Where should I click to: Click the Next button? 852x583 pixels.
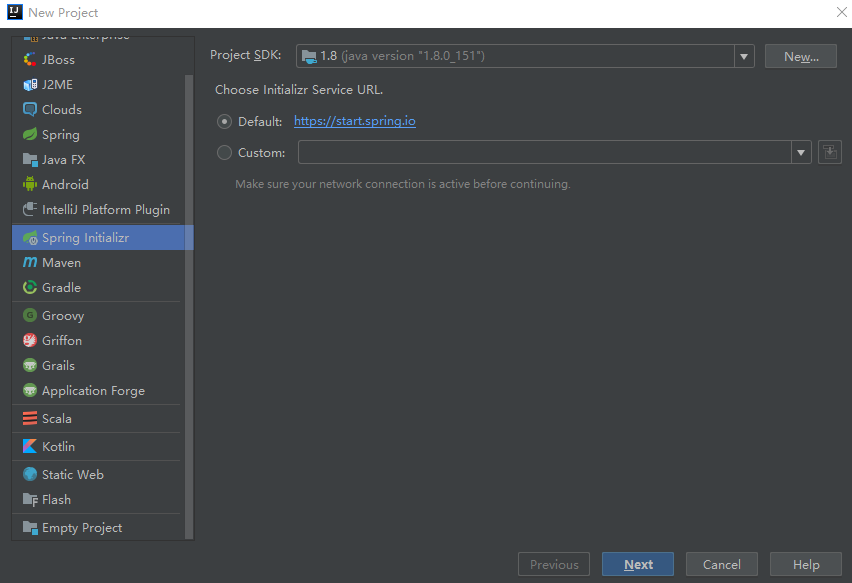638,564
